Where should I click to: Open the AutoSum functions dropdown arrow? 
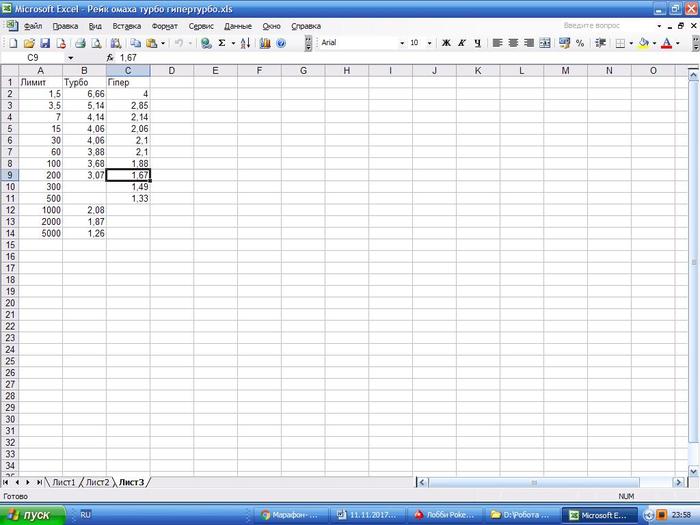233,43
